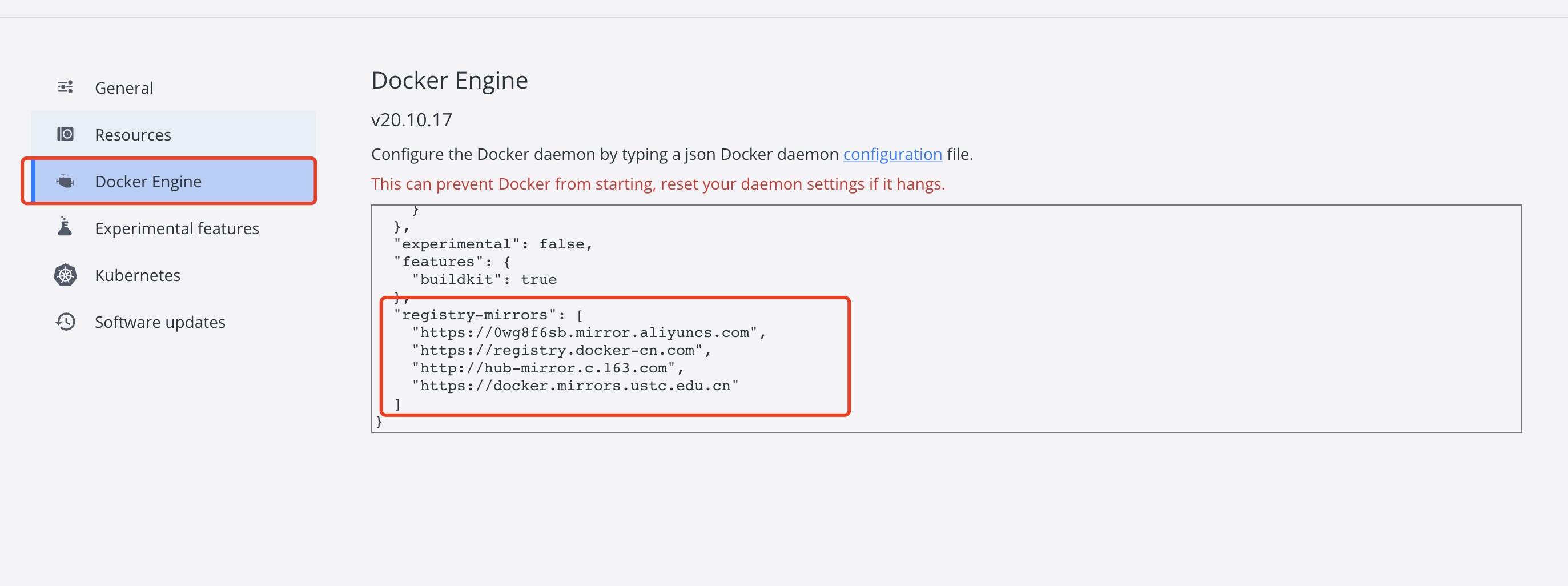Click the Docker Engine page heading
The image size is (1568, 586).
pyautogui.click(x=450, y=79)
